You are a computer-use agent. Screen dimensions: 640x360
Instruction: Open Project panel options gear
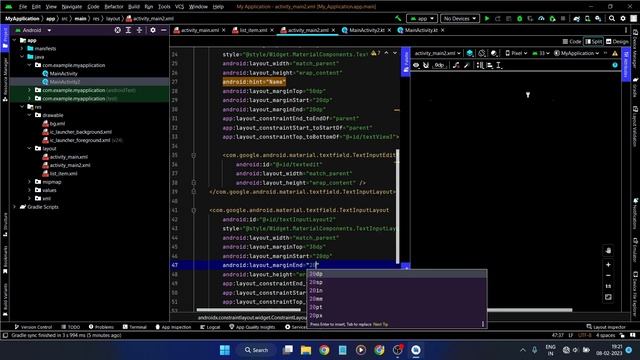click(153, 30)
